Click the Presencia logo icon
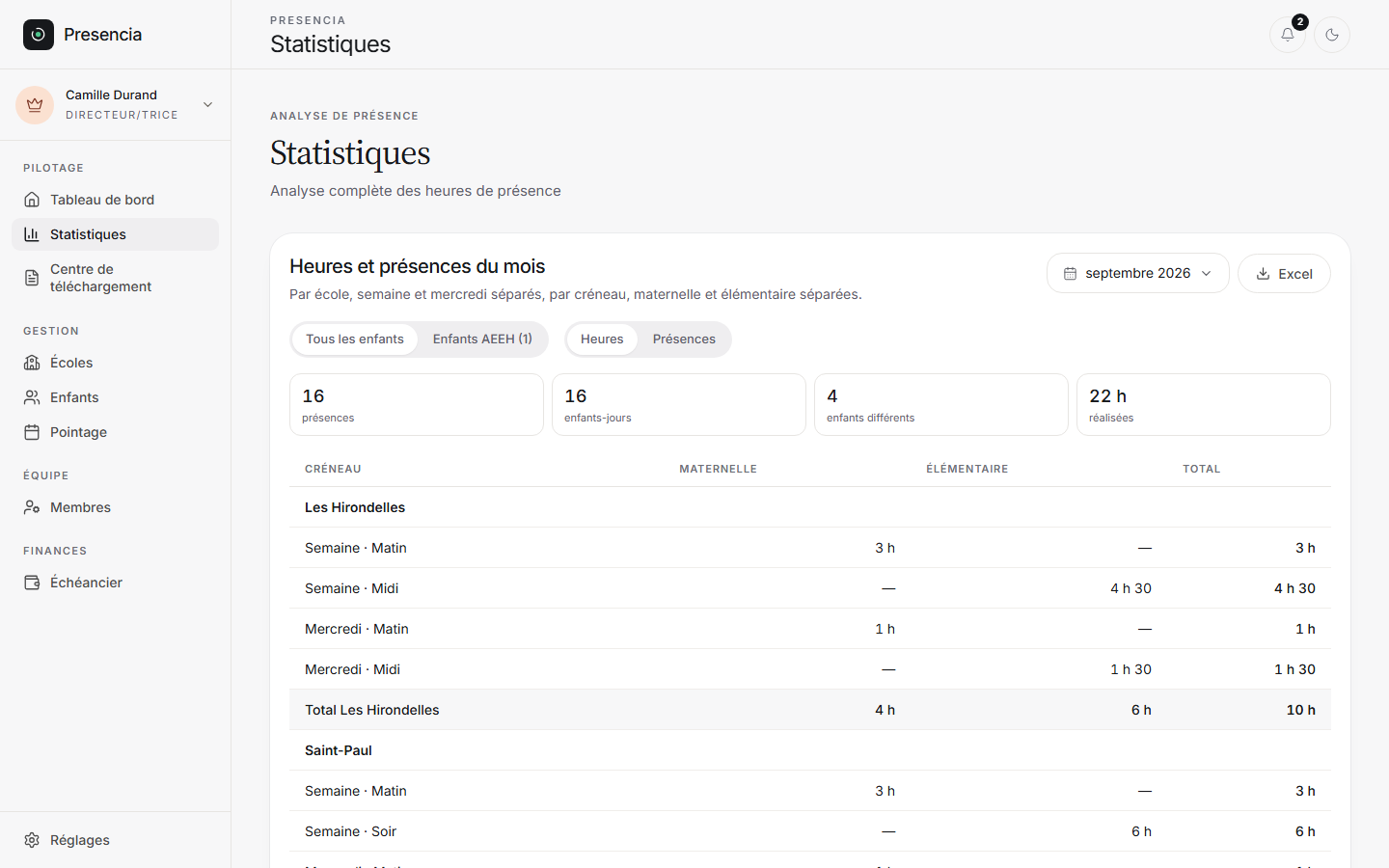The width and height of the screenshot is (1389, 868). click(x=39, y=35)
